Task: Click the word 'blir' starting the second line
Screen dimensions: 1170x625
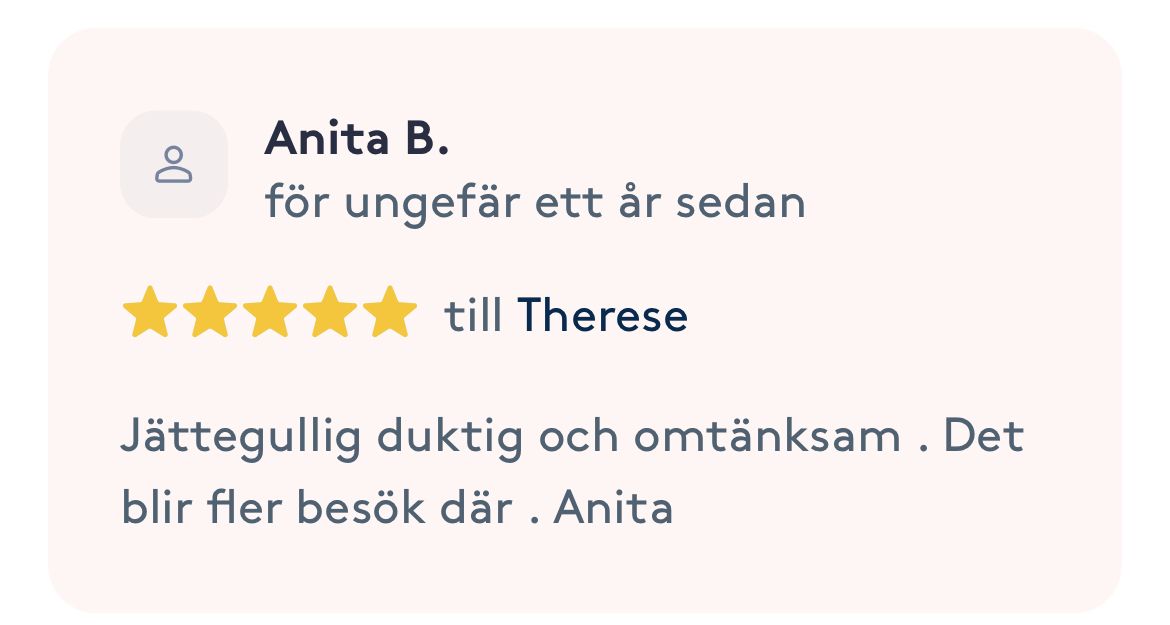Action: pyautogui.click(x=148, y=508)
